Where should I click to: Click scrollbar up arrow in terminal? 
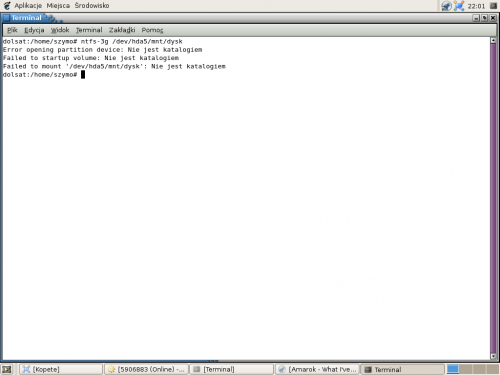[x=493, y=40]
